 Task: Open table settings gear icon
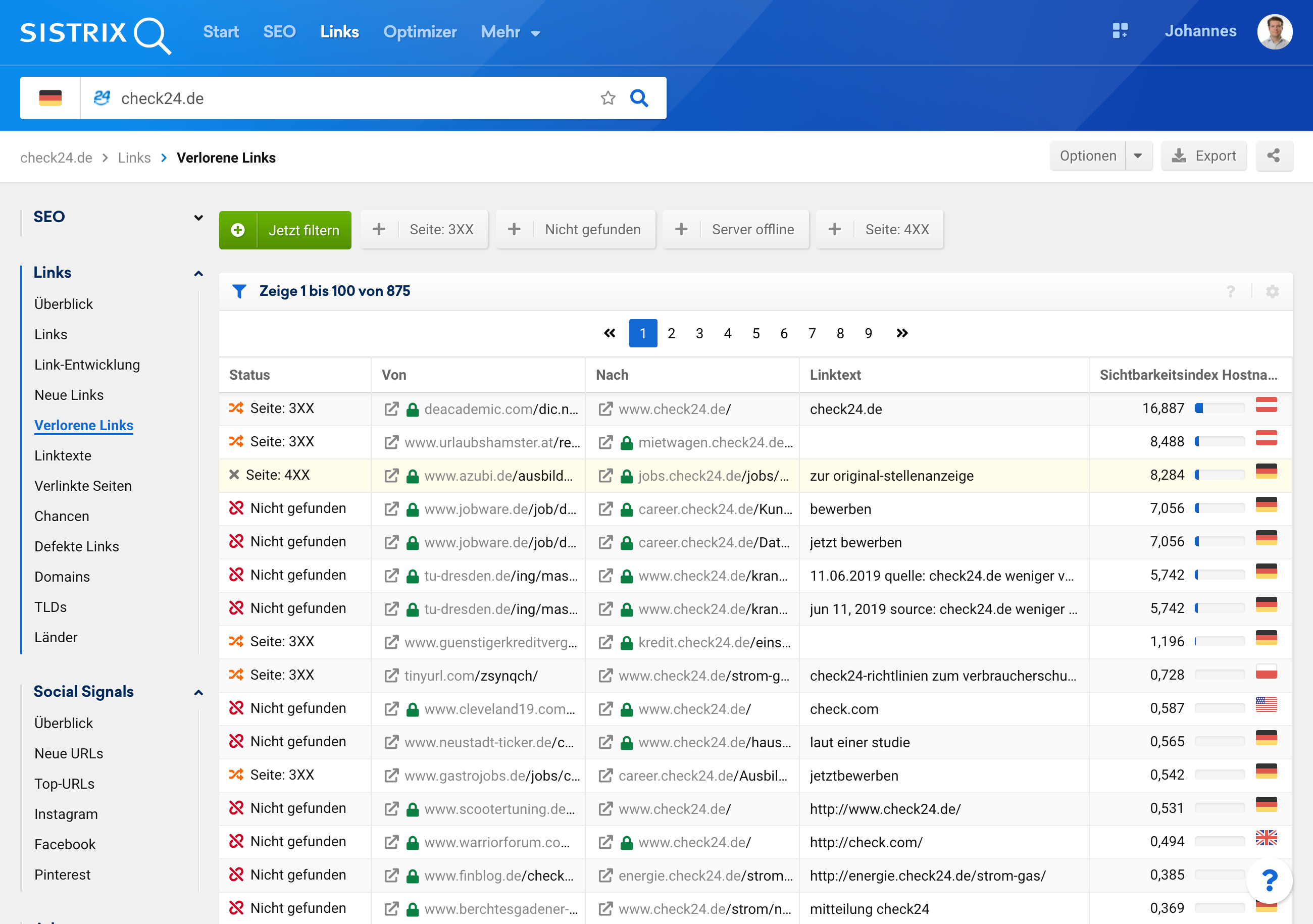(1272, 292)
